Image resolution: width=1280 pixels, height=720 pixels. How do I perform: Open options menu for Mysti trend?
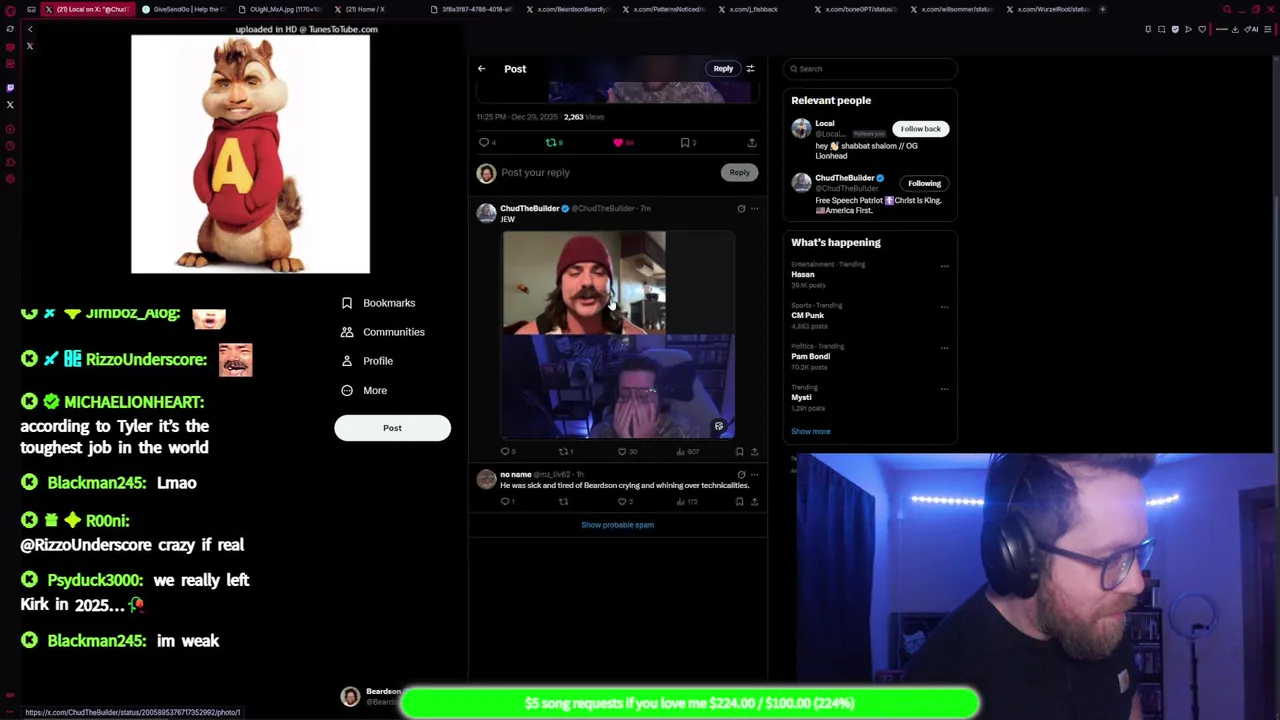(x=944, y=389)
